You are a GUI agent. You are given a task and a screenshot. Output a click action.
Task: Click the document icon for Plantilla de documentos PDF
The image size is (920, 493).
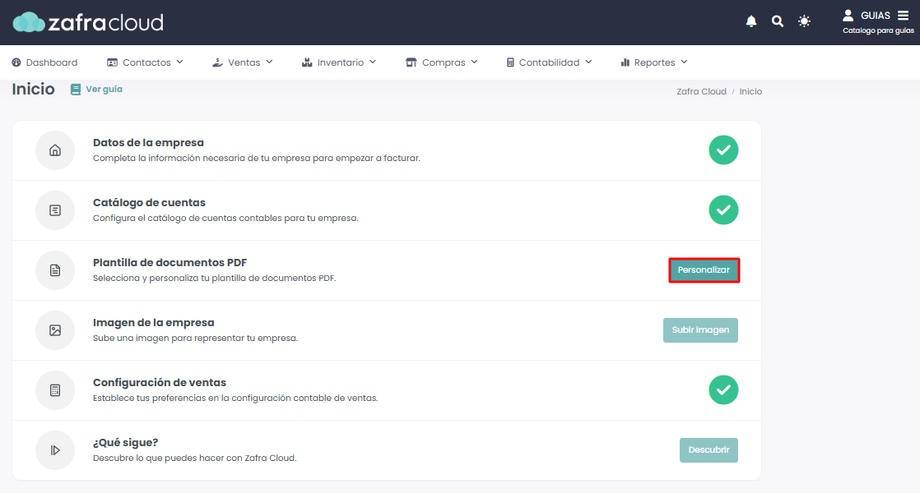coord(55,270)
